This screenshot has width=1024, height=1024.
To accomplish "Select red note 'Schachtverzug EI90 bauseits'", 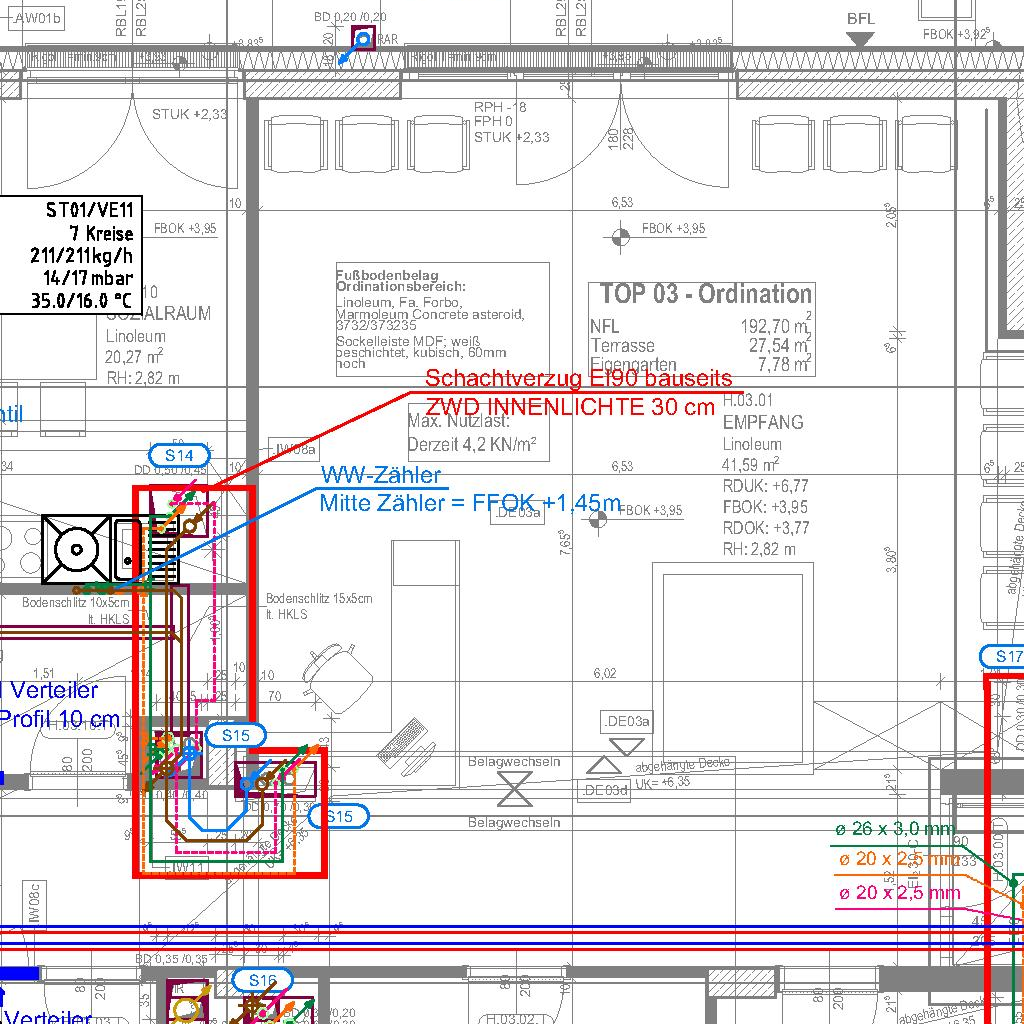I will [x=579, y=377].
